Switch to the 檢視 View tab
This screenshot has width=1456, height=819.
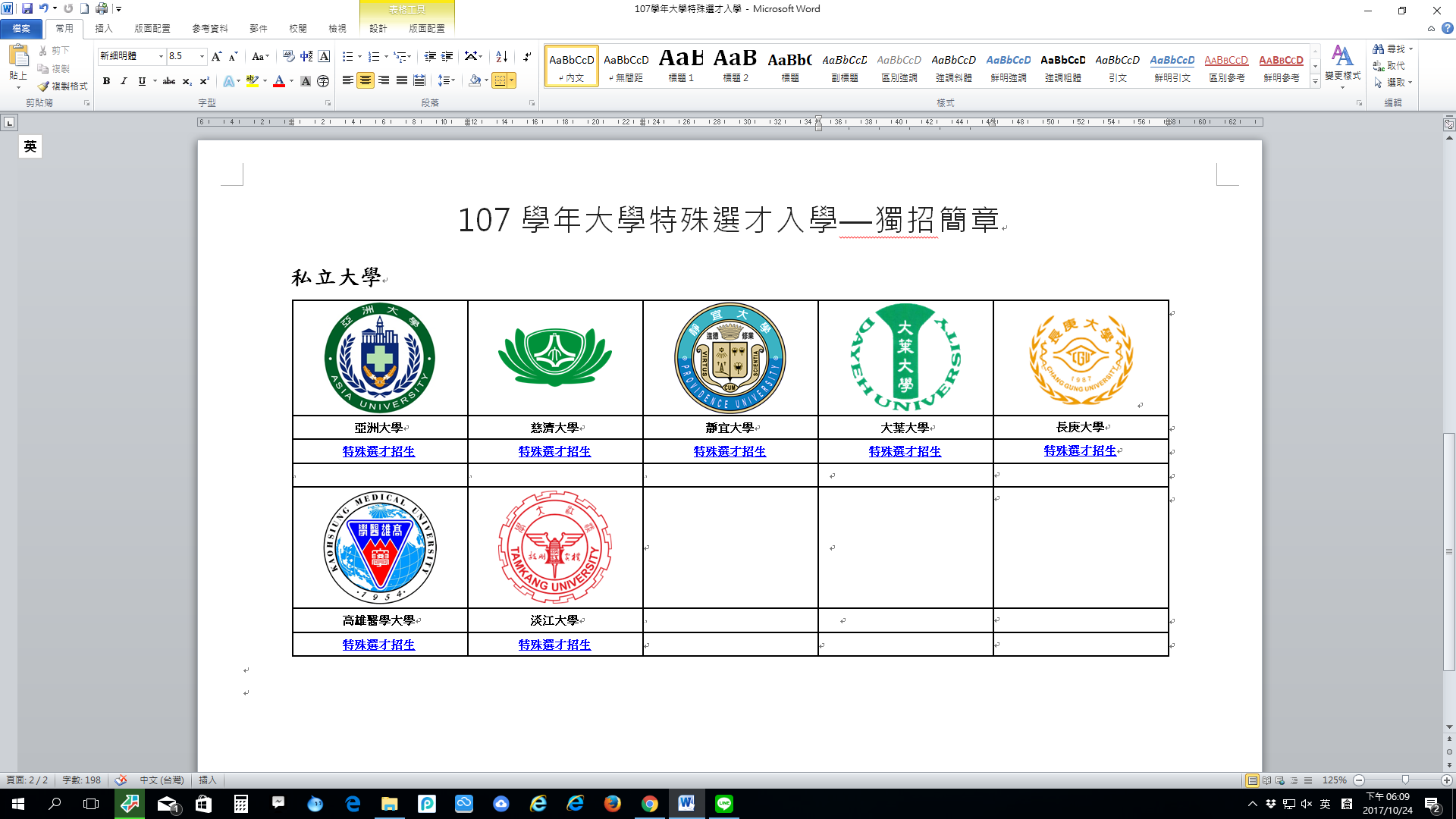(337, 29)
